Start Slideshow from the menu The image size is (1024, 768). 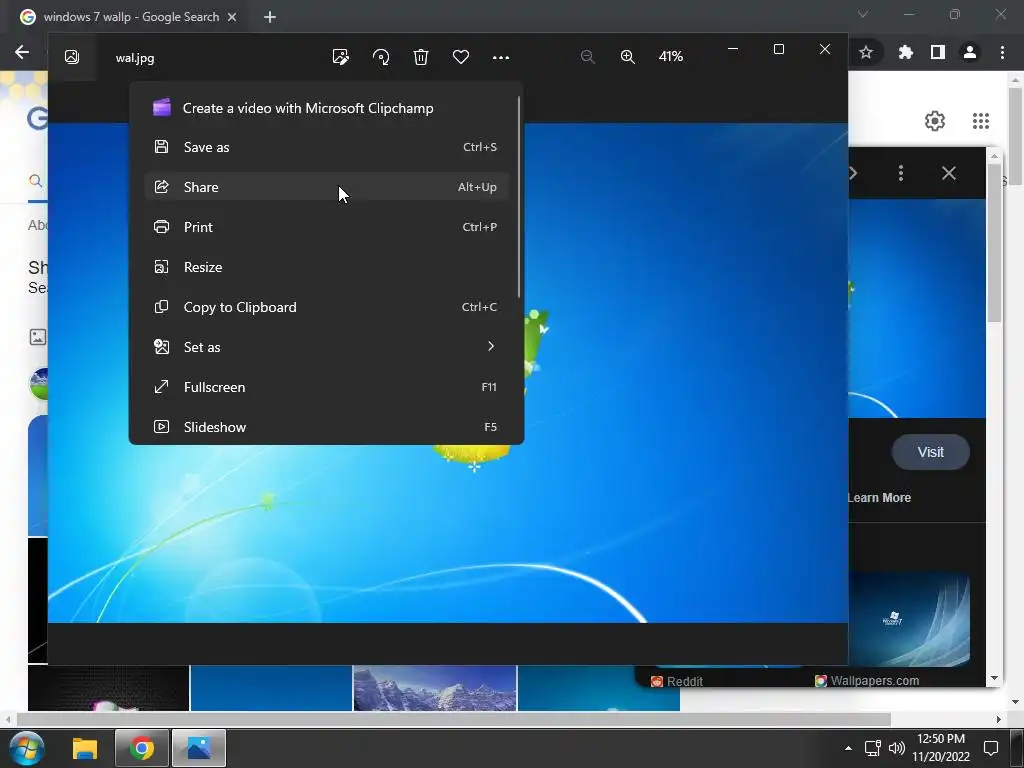[x=326, y=426]
